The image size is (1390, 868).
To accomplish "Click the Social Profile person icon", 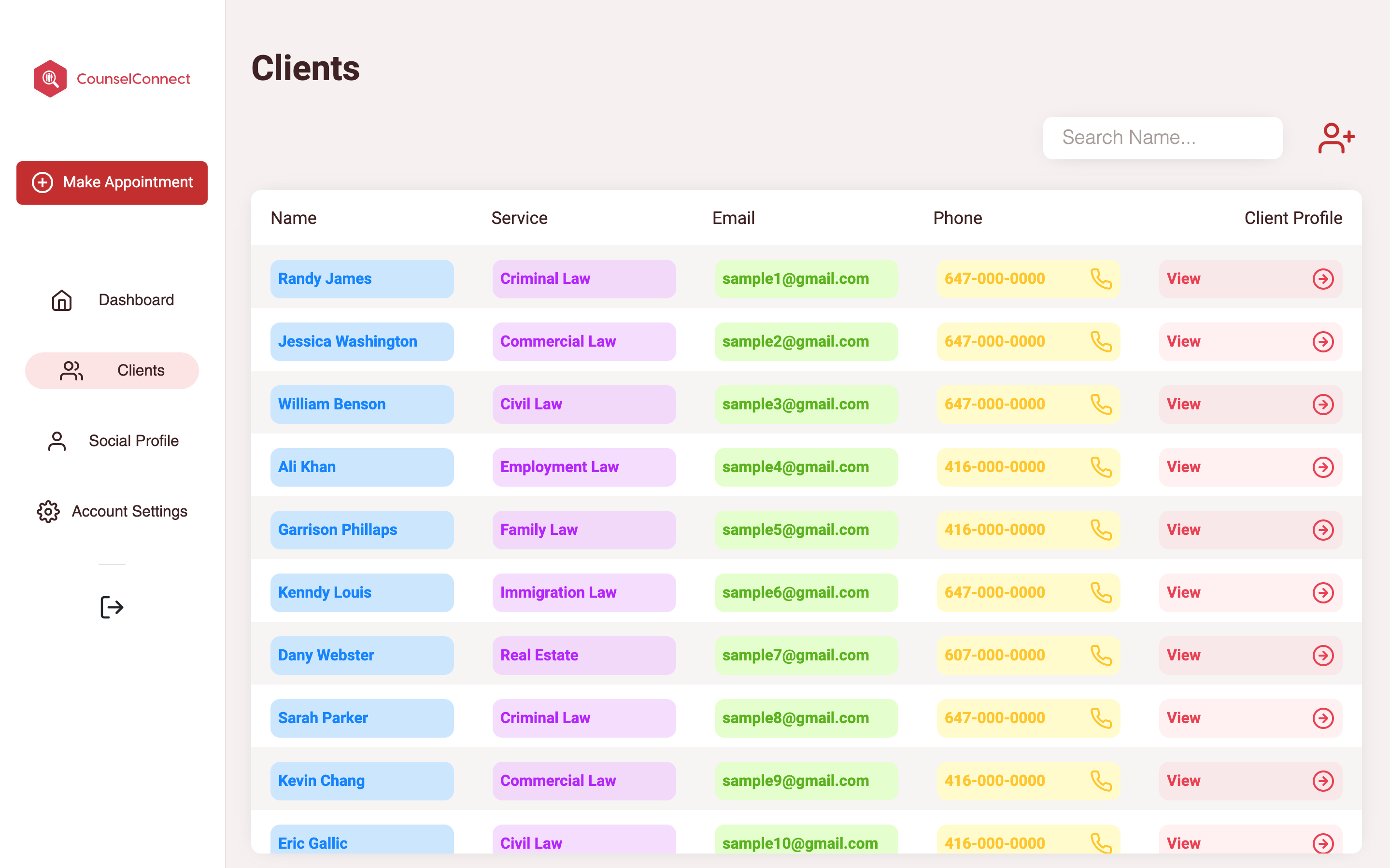I will (x=57, y=441).
